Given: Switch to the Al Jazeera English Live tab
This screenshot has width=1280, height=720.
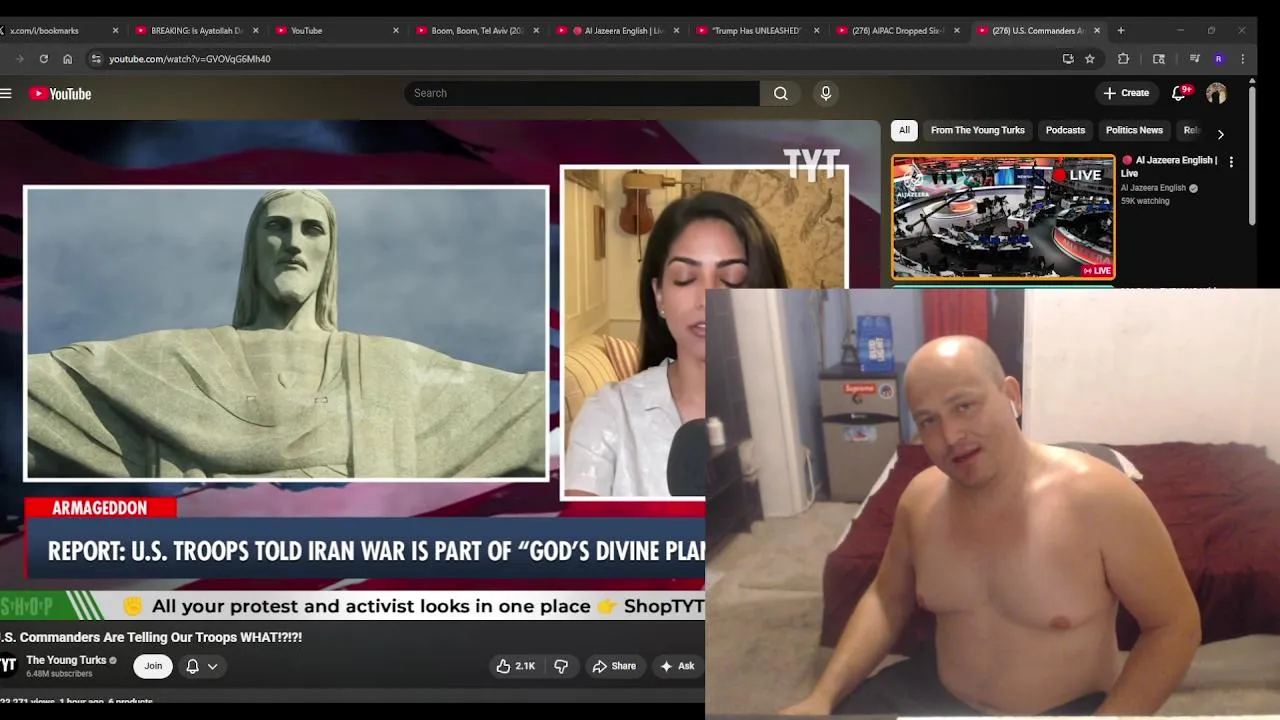Looking at the screenshot, I should pyautogui.click(x=618, y=31).
